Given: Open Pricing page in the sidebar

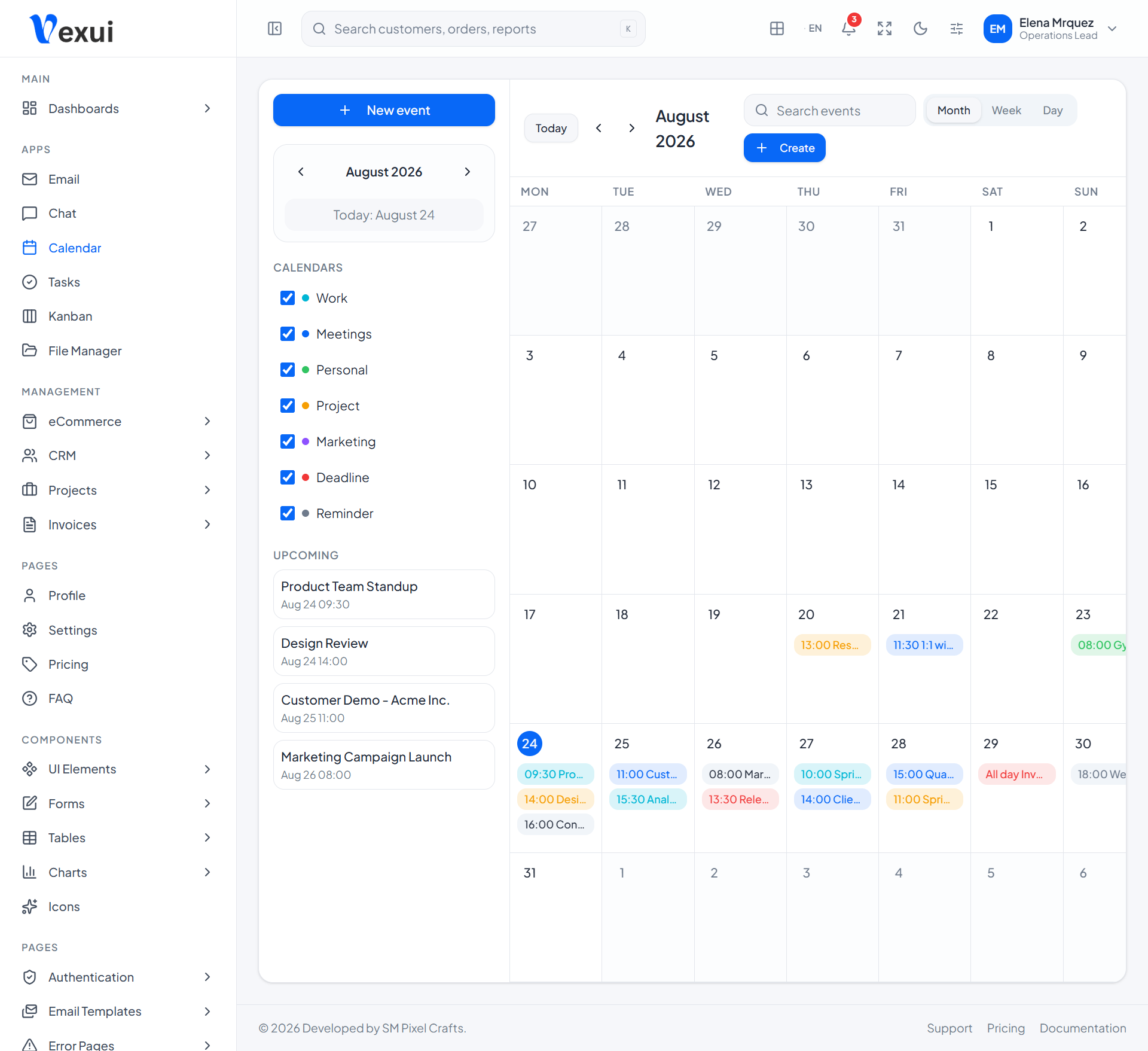Looking at the screenshot, I should click(x=118, y=665).
